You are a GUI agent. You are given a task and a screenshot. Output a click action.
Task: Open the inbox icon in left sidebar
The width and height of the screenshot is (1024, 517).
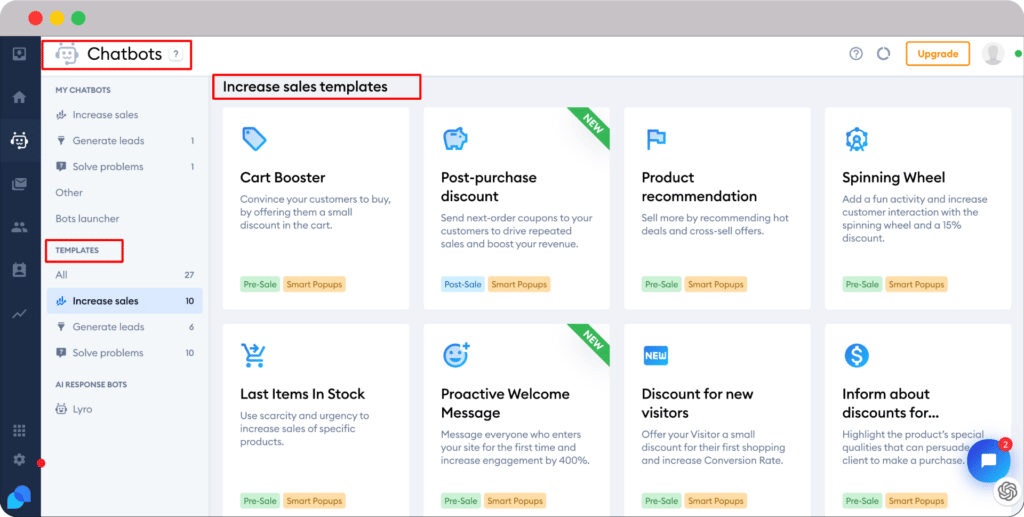coord(19,54)
